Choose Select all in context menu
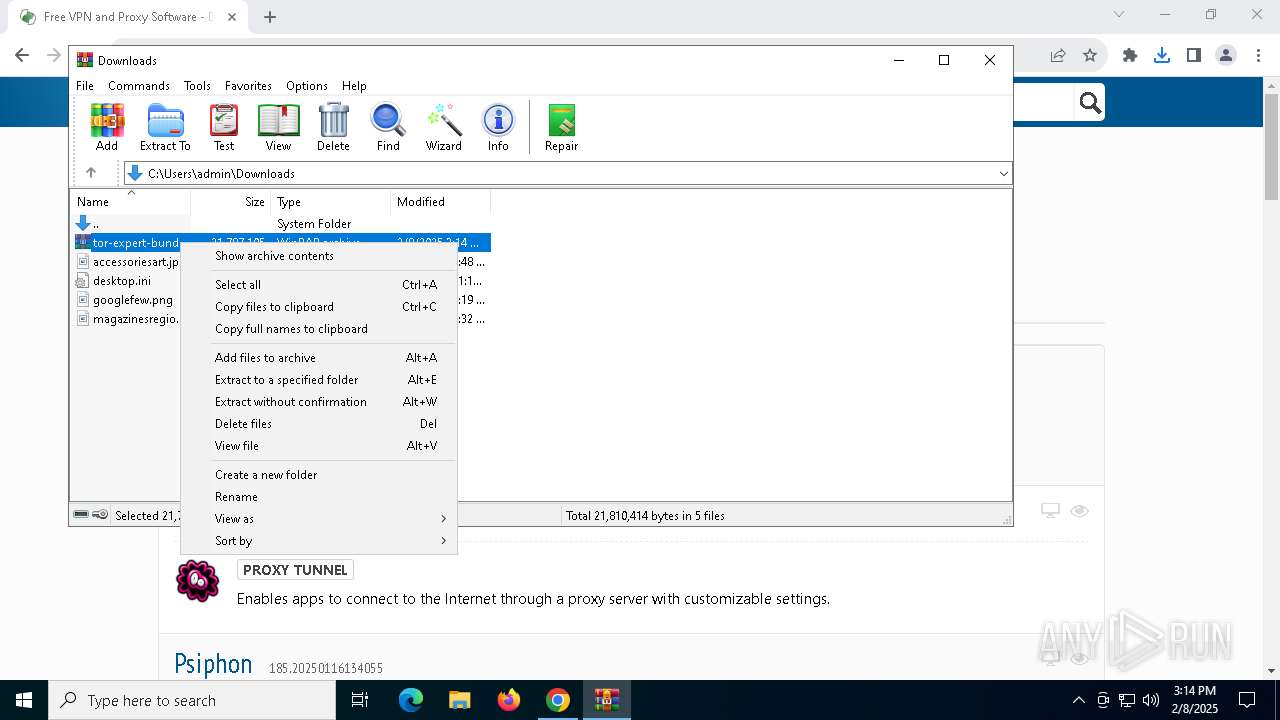 coord(318,285)
